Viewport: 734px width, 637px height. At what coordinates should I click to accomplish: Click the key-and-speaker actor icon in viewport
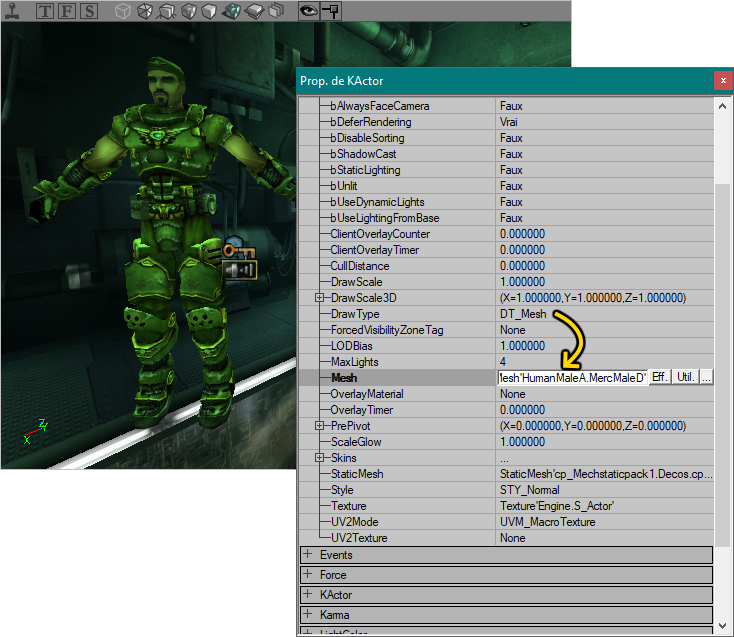(x=239, y=260)
